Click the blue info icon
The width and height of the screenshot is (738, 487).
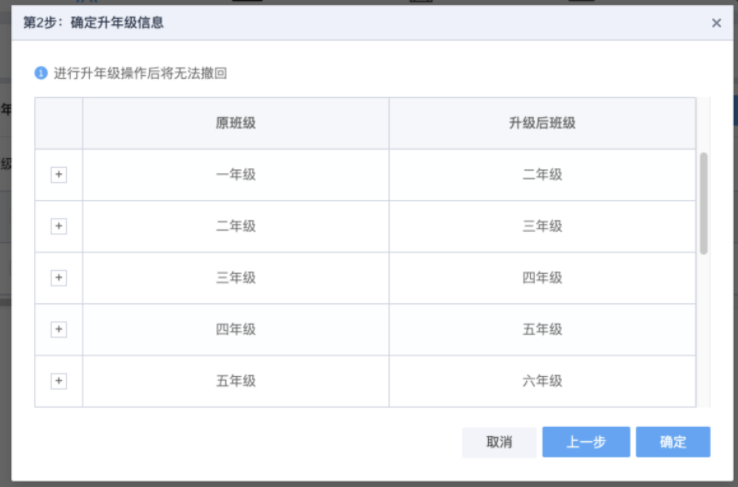(41, 73)
